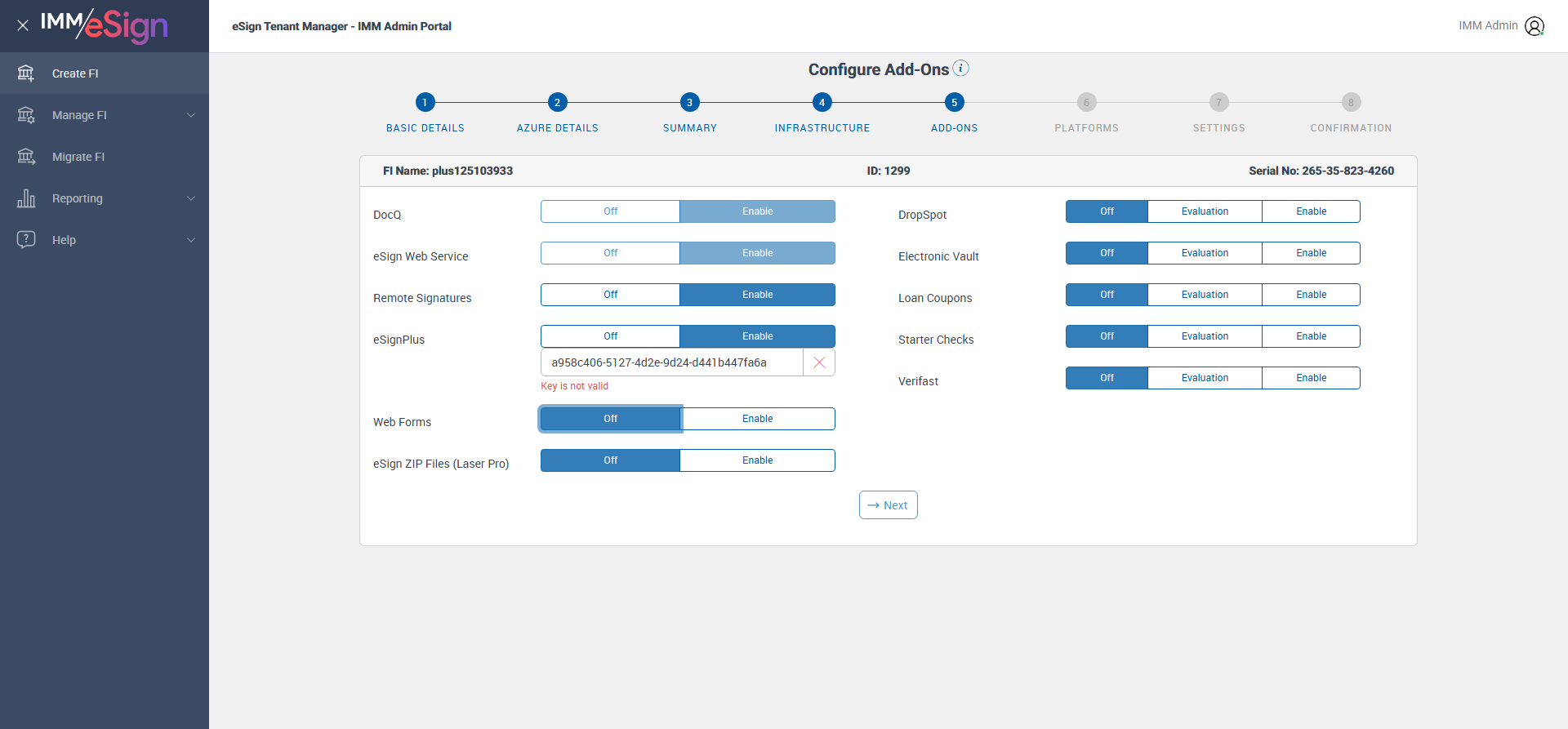Turn Verifast Off
The image size is (1568, 729).
coord(1107,378)
